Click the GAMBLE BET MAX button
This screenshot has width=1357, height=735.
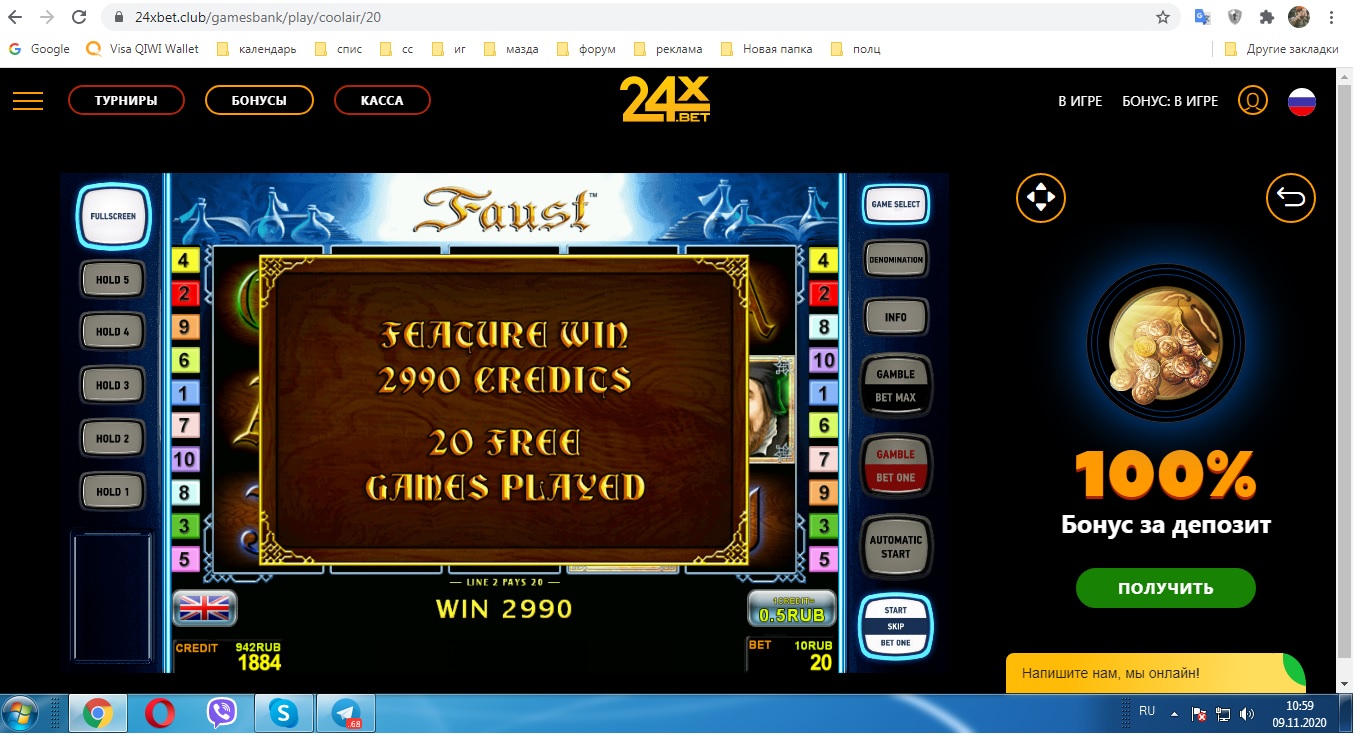896,386
